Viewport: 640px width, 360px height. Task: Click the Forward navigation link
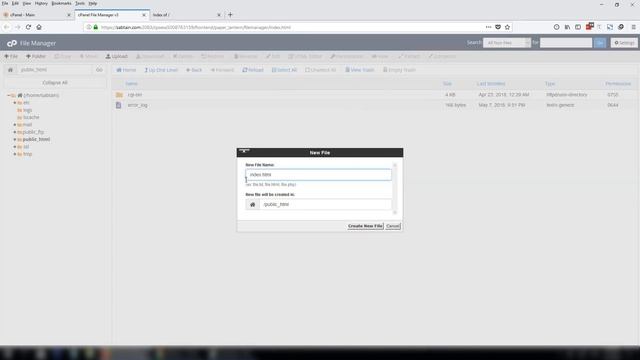pyautogui.click(x=222, y=70)
